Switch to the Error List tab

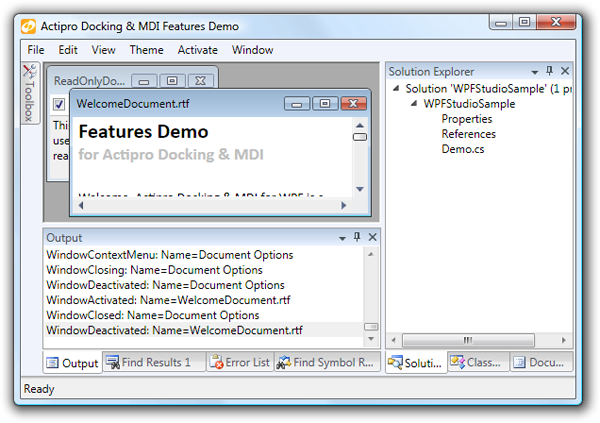241,362
